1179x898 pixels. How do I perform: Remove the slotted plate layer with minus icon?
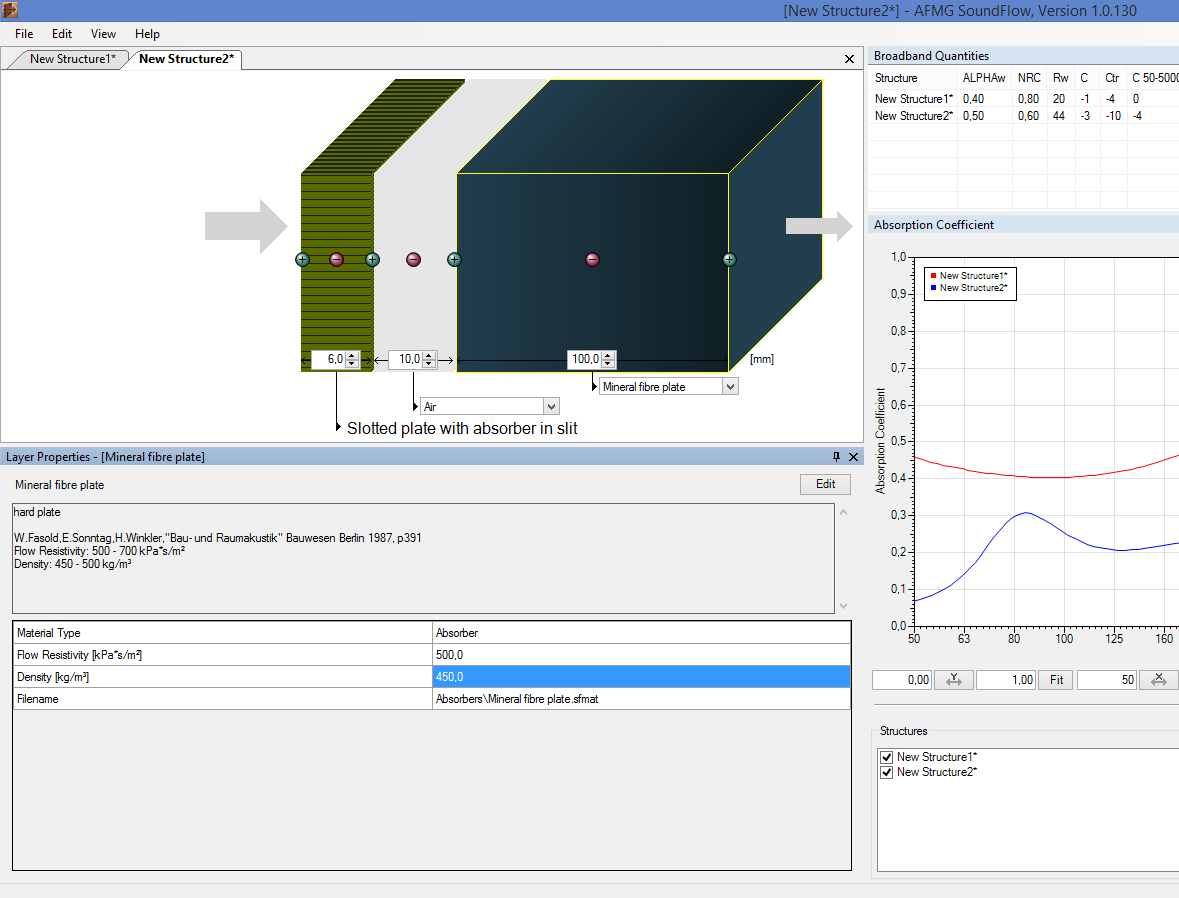tap(336, 259)
